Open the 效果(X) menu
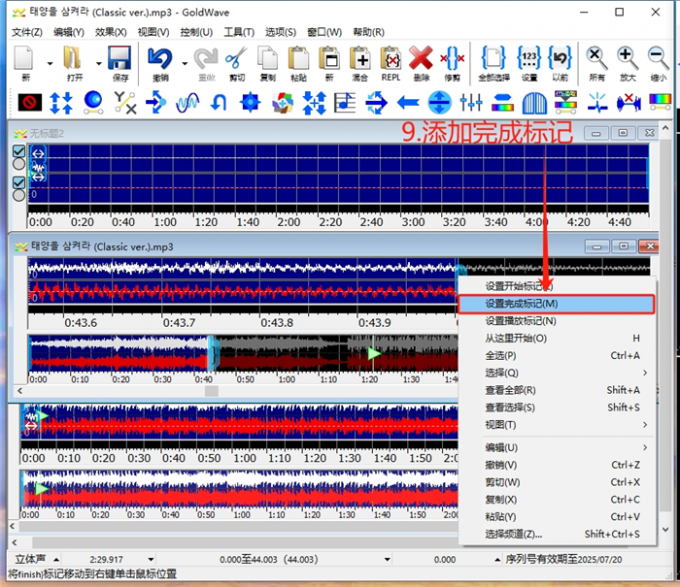 tap(111, 32)
